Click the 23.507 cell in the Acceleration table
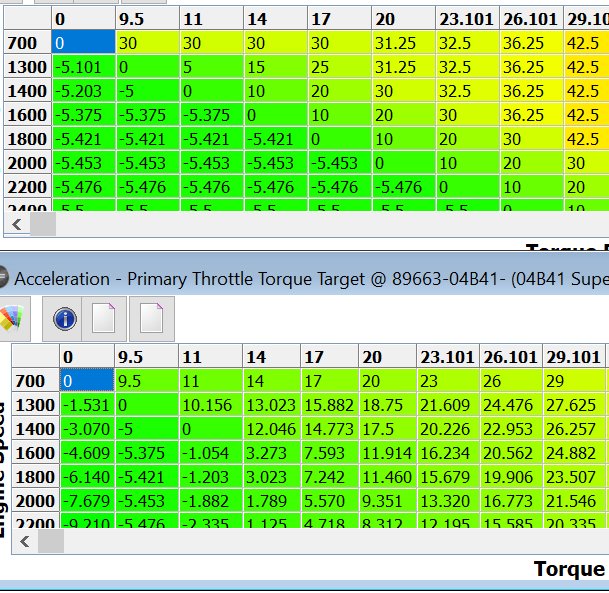Image resolution: width=609 pixels, height=593 pixels. click(x=574, y=476)
